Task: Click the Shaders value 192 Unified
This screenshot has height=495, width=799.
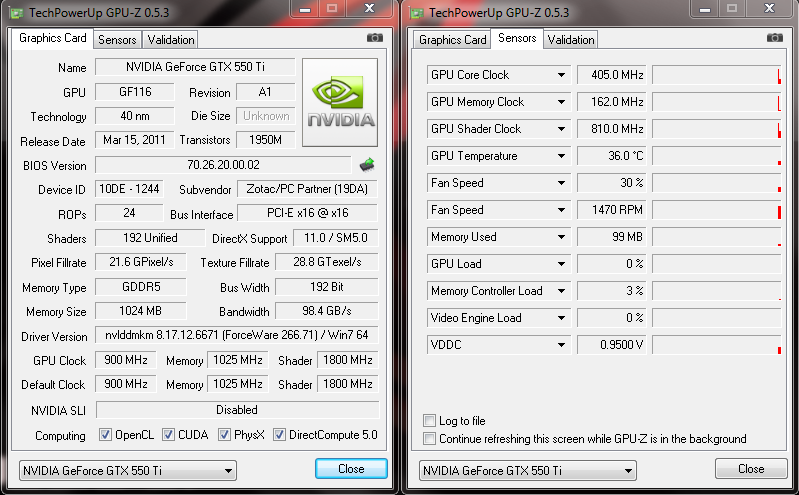Action: 150,238
